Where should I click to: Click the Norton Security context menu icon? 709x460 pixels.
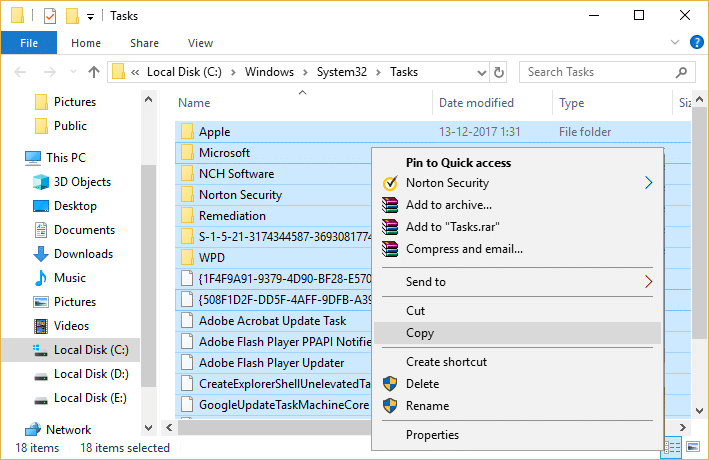pos(390,183)
